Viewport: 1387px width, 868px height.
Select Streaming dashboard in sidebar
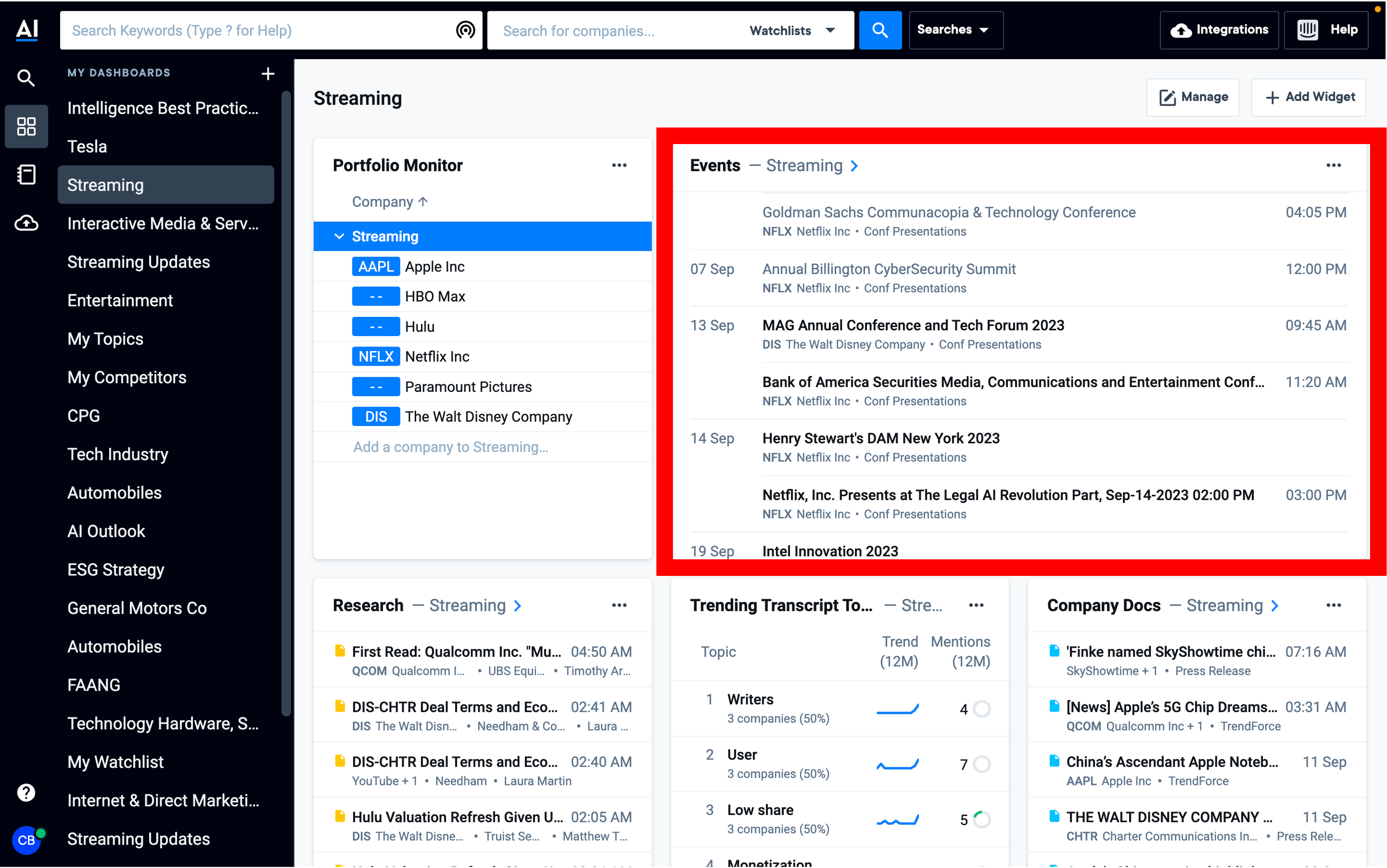tap(166, 185)
